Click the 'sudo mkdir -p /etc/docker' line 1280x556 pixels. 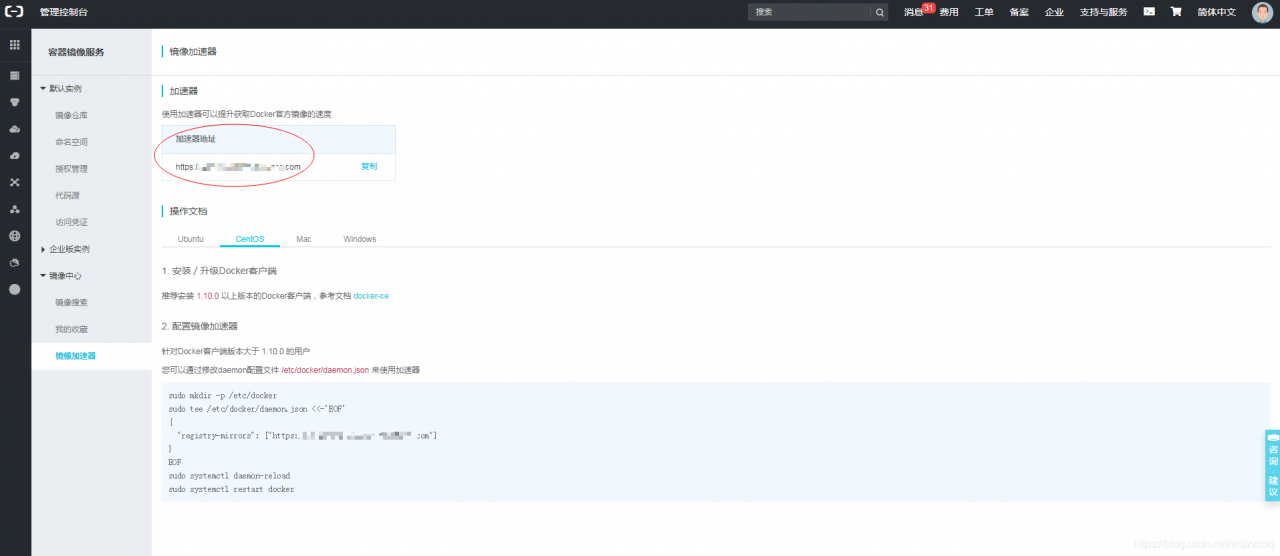pos(223,396)
